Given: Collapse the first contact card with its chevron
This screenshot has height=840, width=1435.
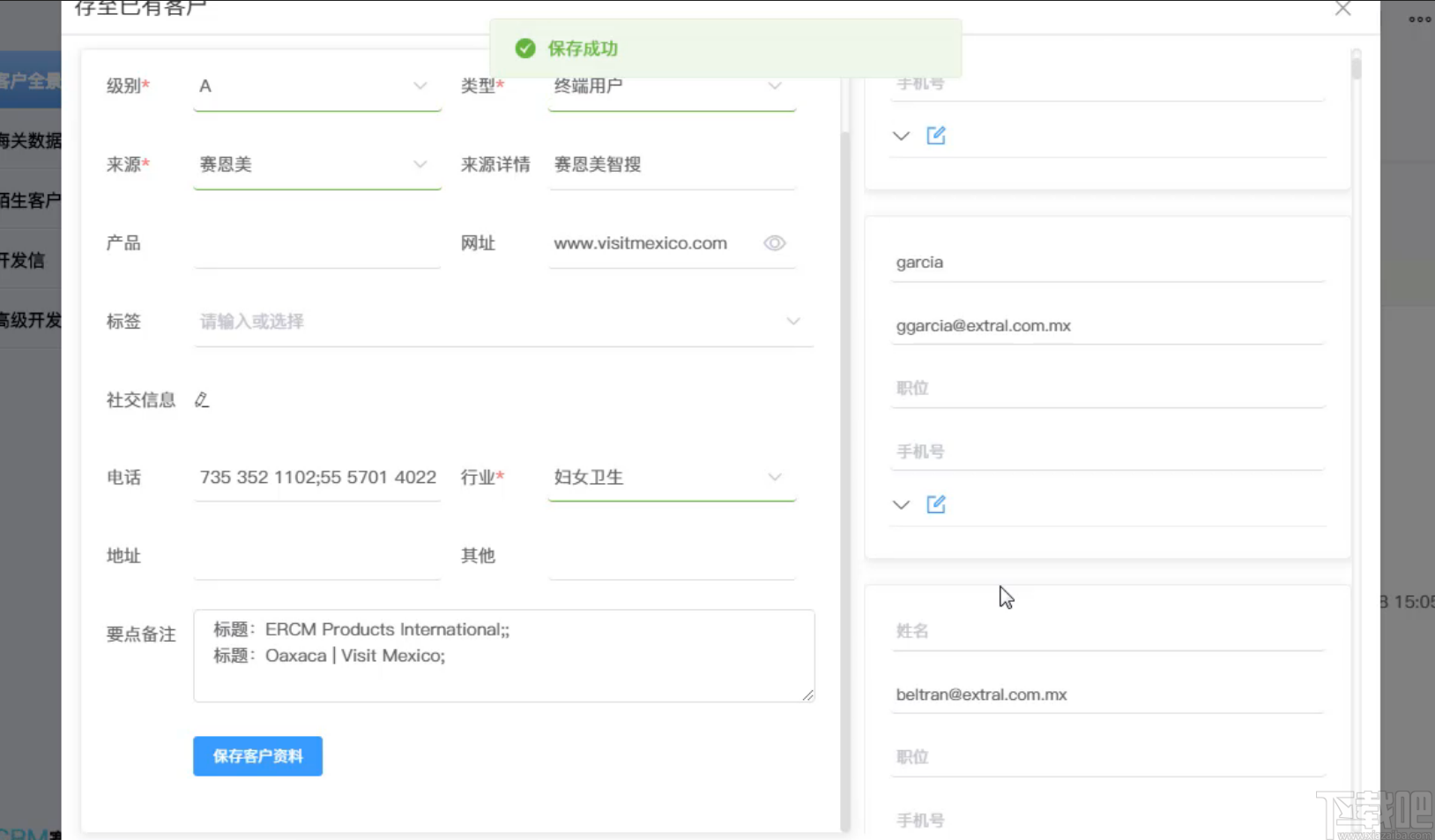Looking at the screenshot, I should pos(901,135).
